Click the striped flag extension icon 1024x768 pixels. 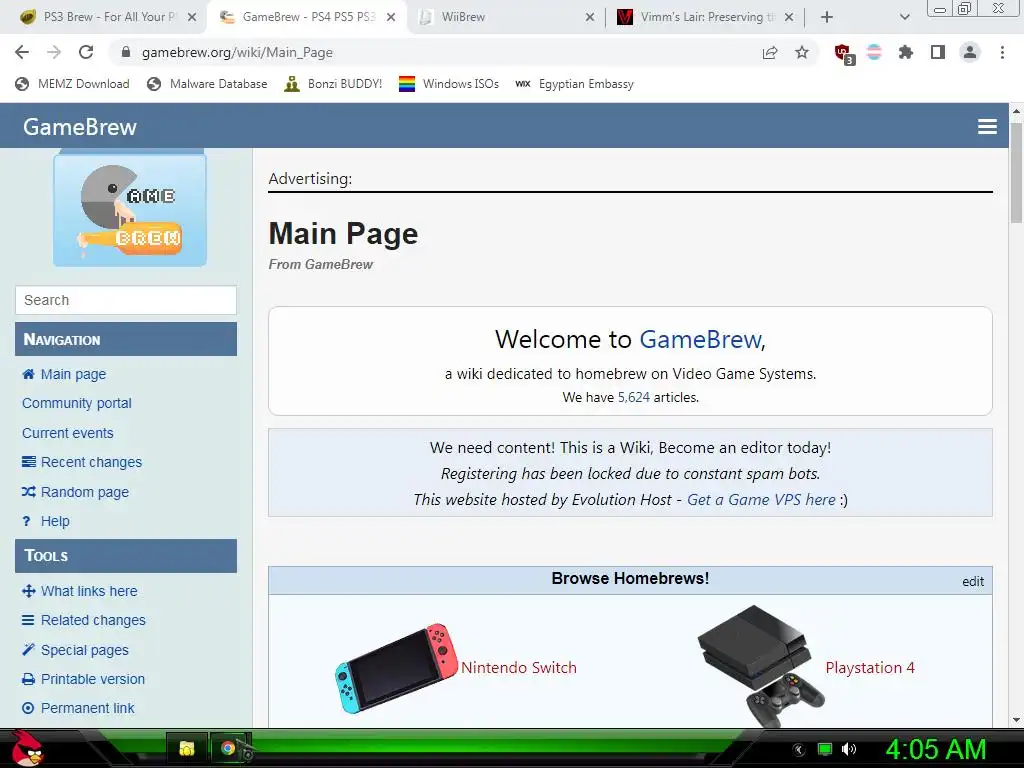point(874,52)
